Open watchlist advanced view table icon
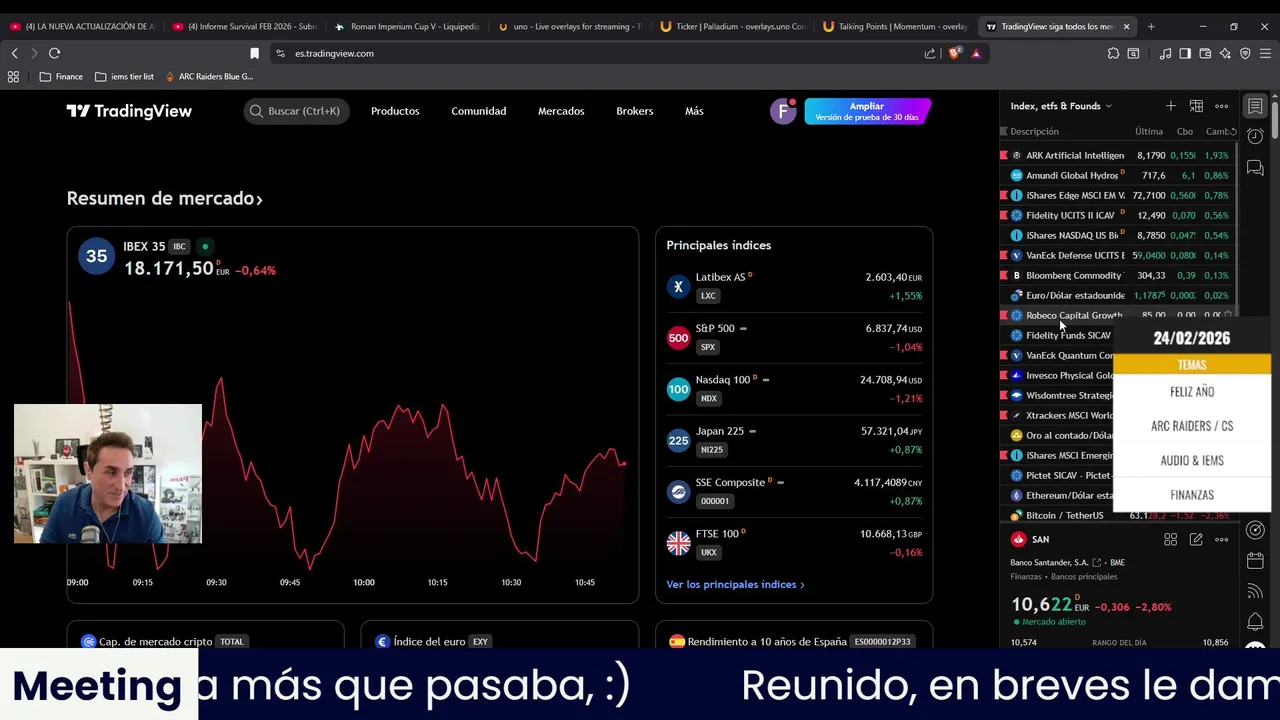The width and height of the screenshot is (1280, 720). (1196, 106)
